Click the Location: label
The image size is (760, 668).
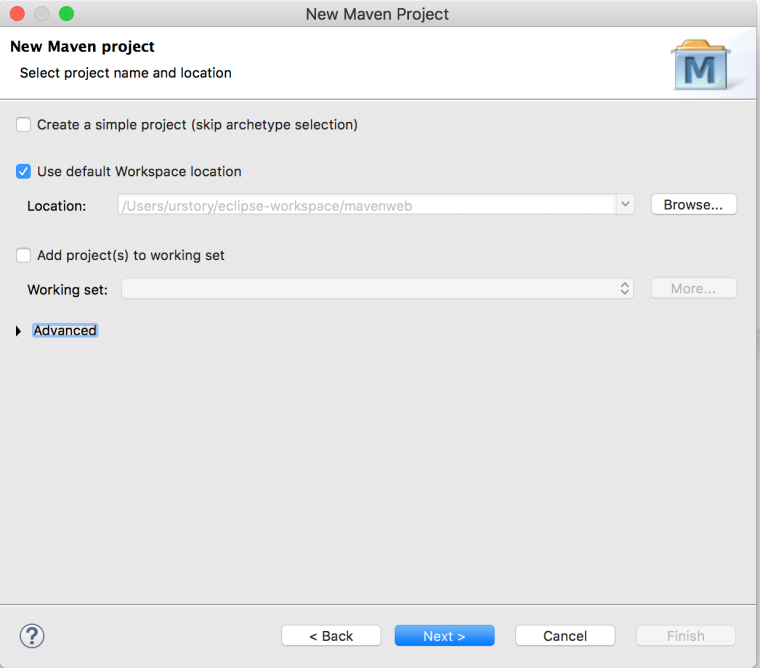(57, 206)
